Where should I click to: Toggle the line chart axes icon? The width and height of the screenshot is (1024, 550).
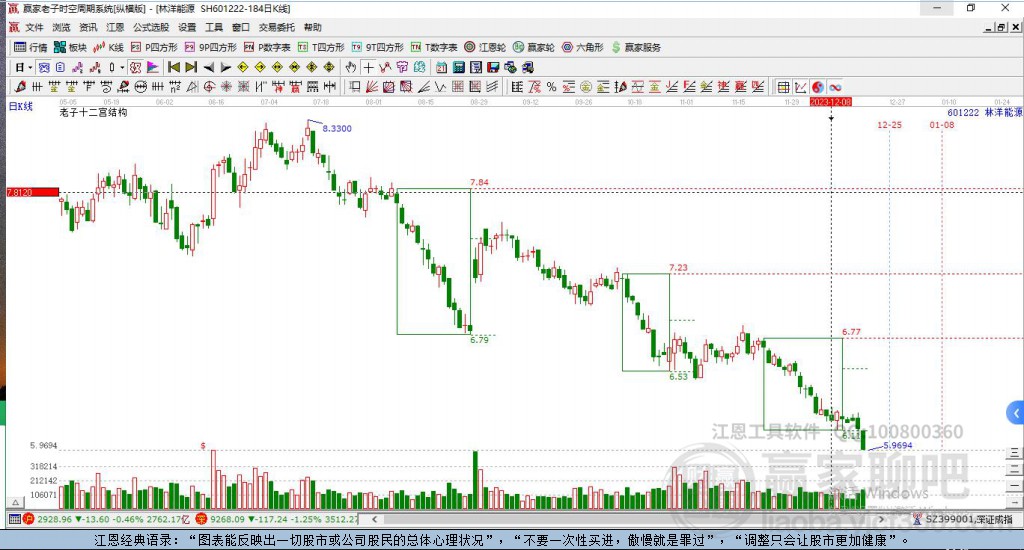[800, 87]
